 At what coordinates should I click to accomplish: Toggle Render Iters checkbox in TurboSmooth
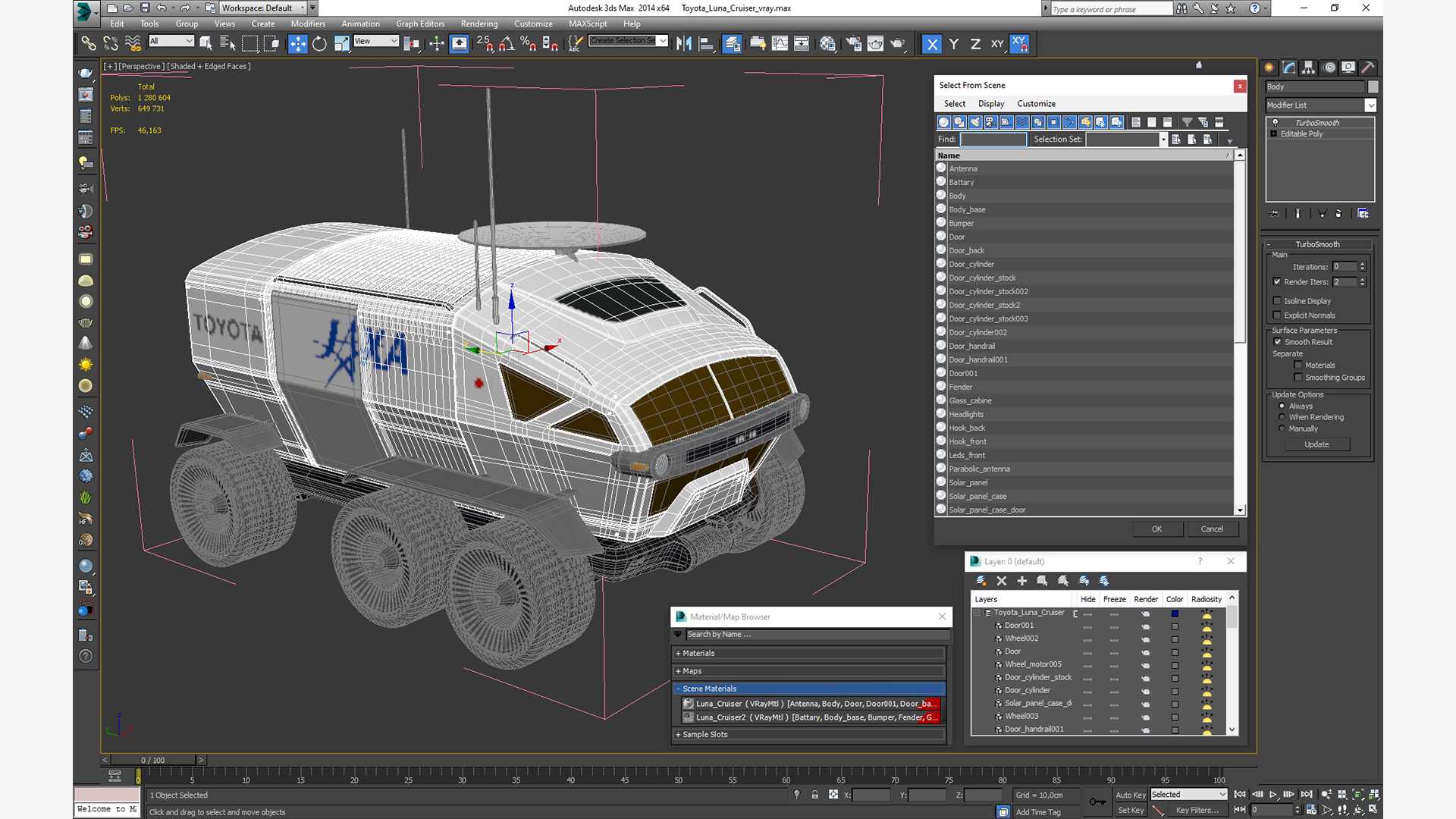click(1277, 281)
